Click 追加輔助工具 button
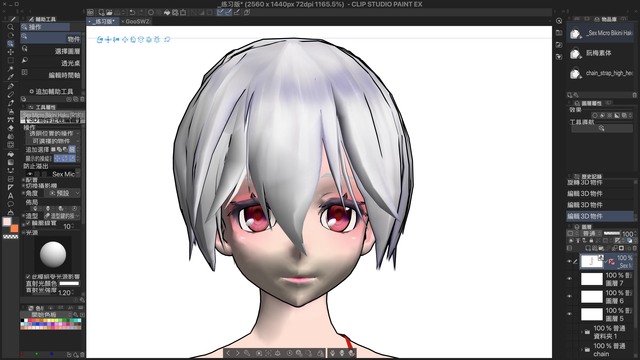 51,91
